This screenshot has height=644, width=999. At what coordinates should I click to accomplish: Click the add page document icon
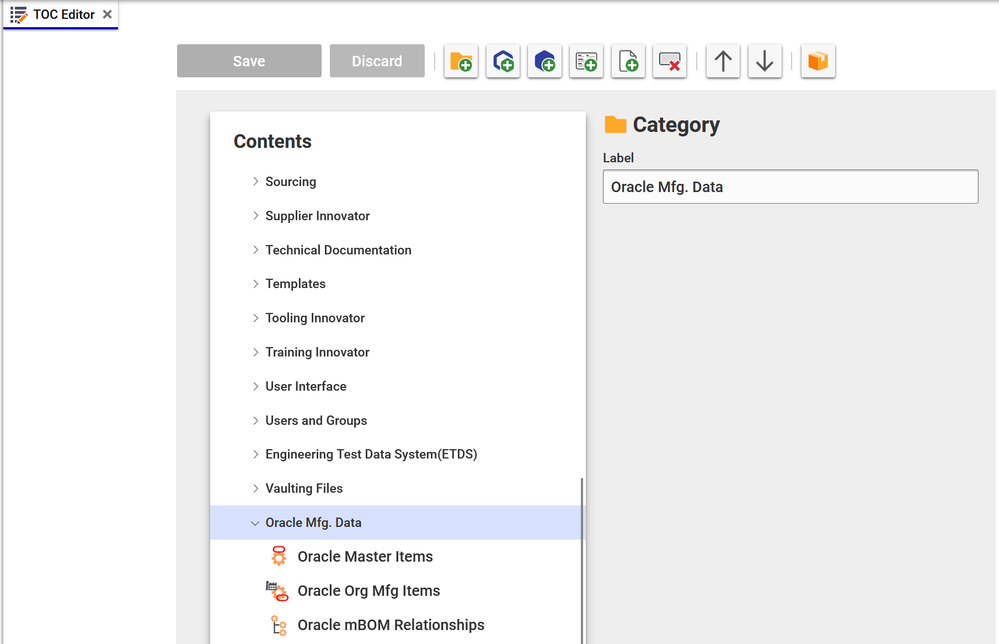pos(629,61)
